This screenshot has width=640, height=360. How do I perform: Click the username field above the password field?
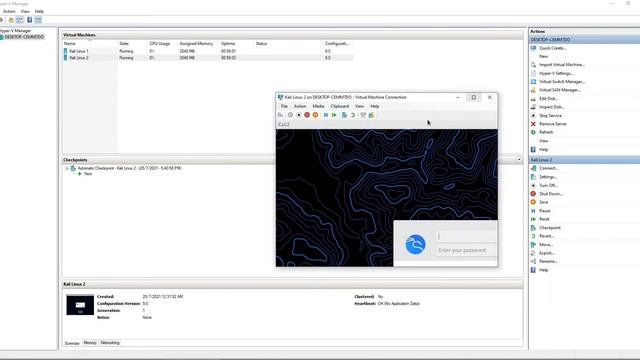pyautogui.click(x=467, y=236)
